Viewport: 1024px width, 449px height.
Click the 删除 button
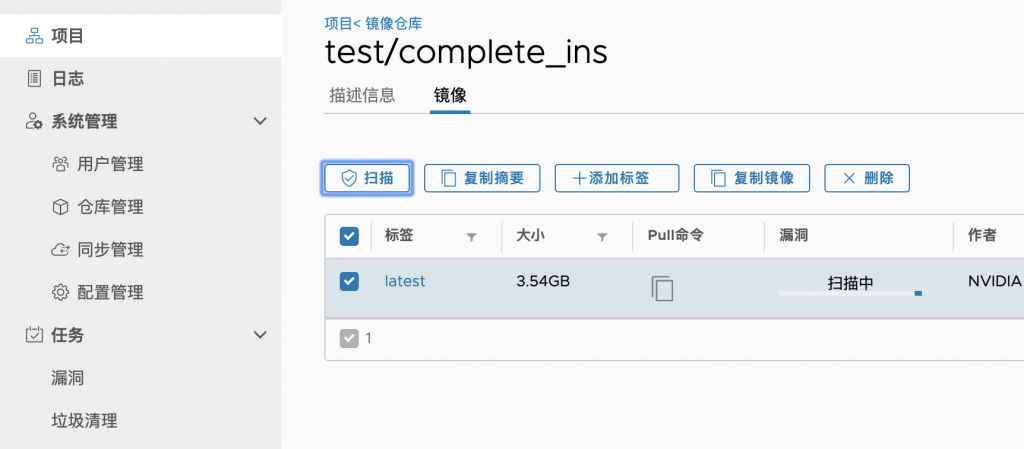click(867, 178)
